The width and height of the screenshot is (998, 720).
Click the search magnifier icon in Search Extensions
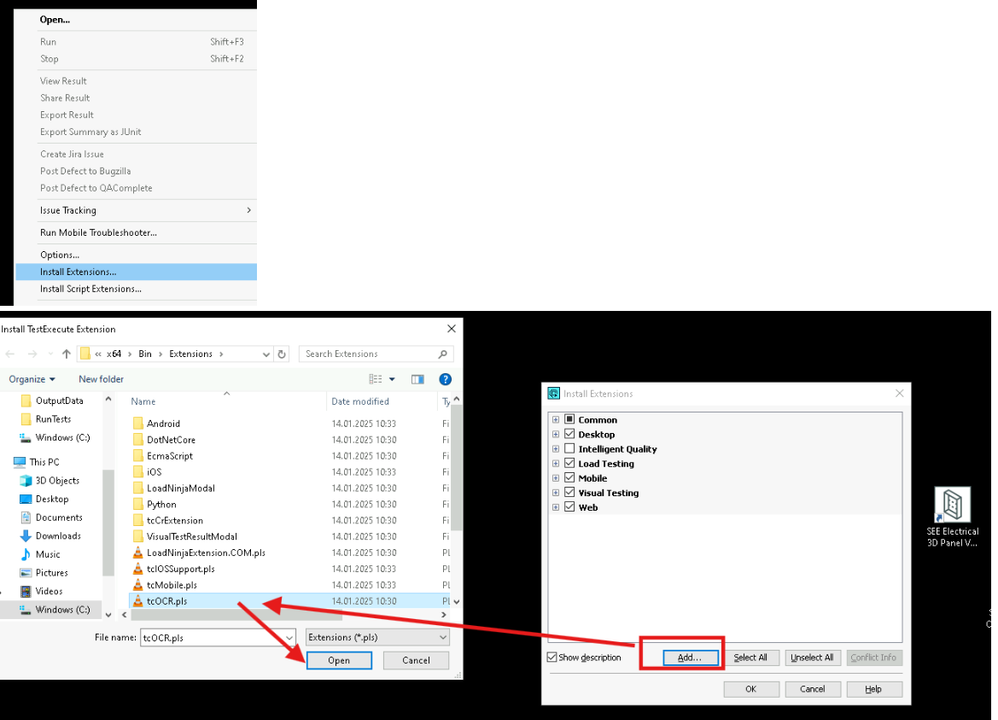click(x=443, y=354)
